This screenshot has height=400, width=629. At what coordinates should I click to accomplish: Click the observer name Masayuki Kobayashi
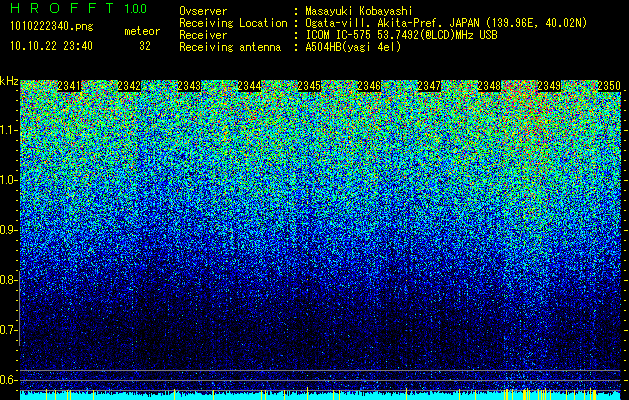[359, 12]
